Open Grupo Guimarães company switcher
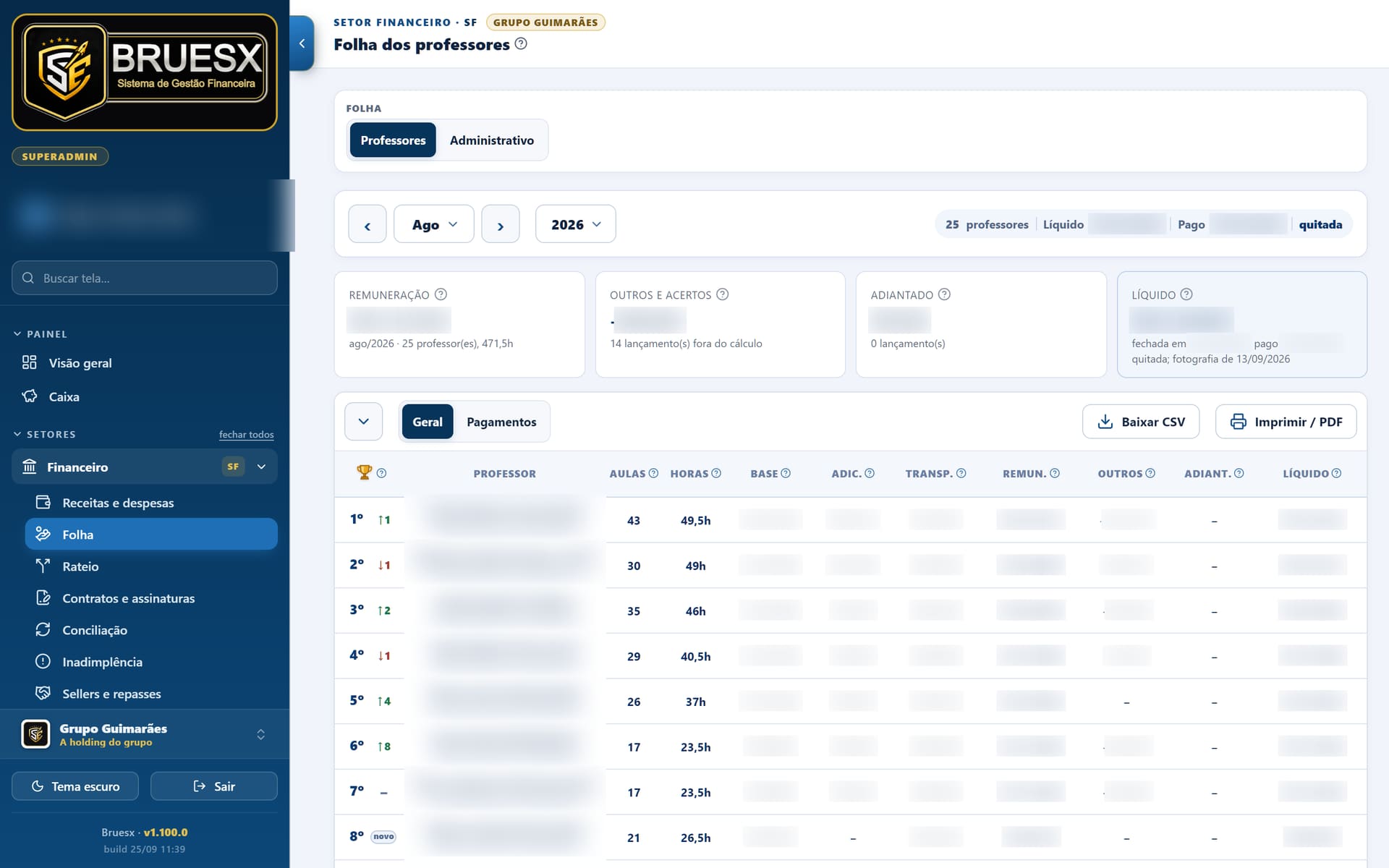This screenshot has height=868, width=1389. (145, 734)
